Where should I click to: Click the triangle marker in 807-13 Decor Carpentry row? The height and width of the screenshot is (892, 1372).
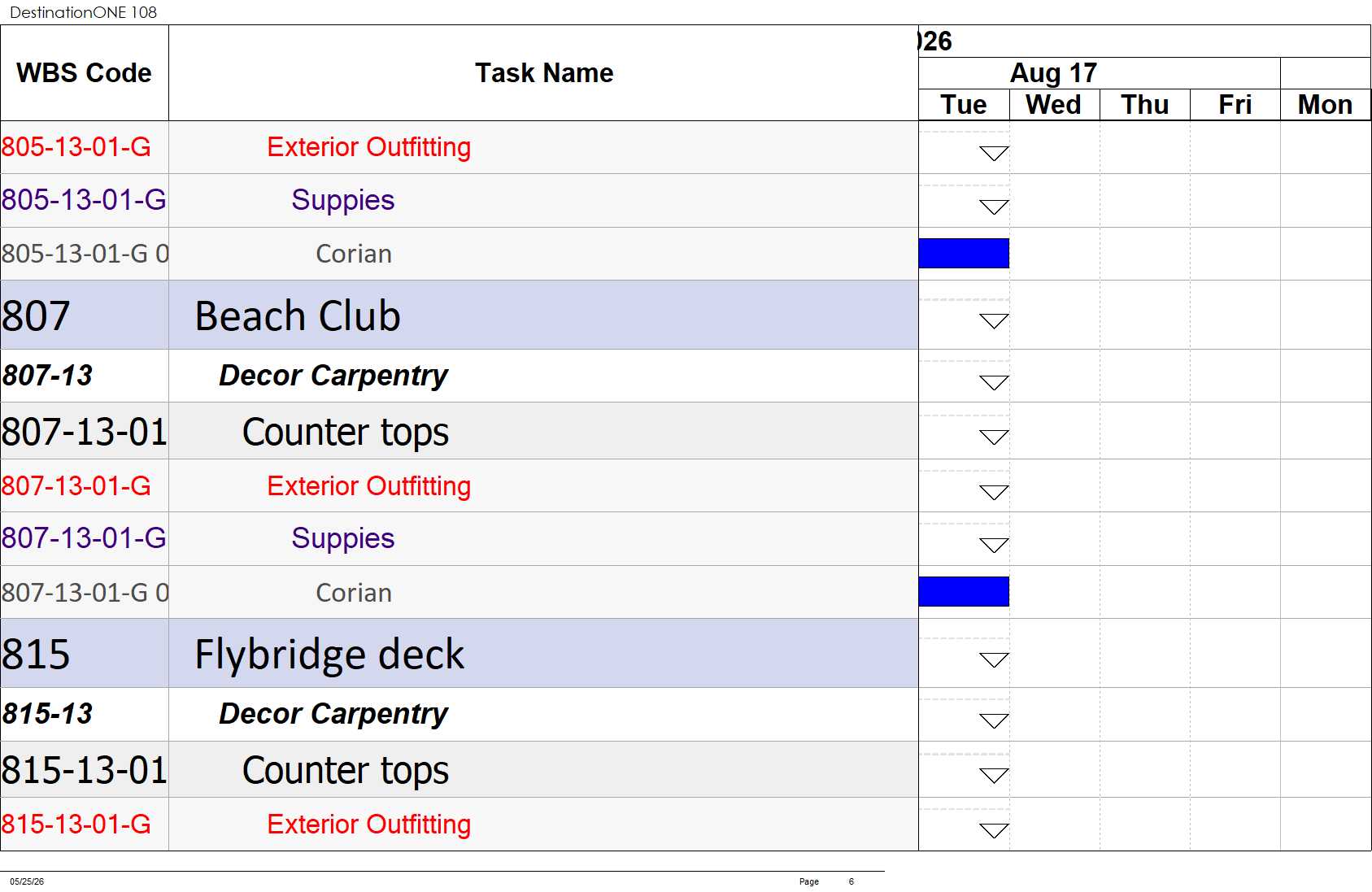[x=994, y=382]
